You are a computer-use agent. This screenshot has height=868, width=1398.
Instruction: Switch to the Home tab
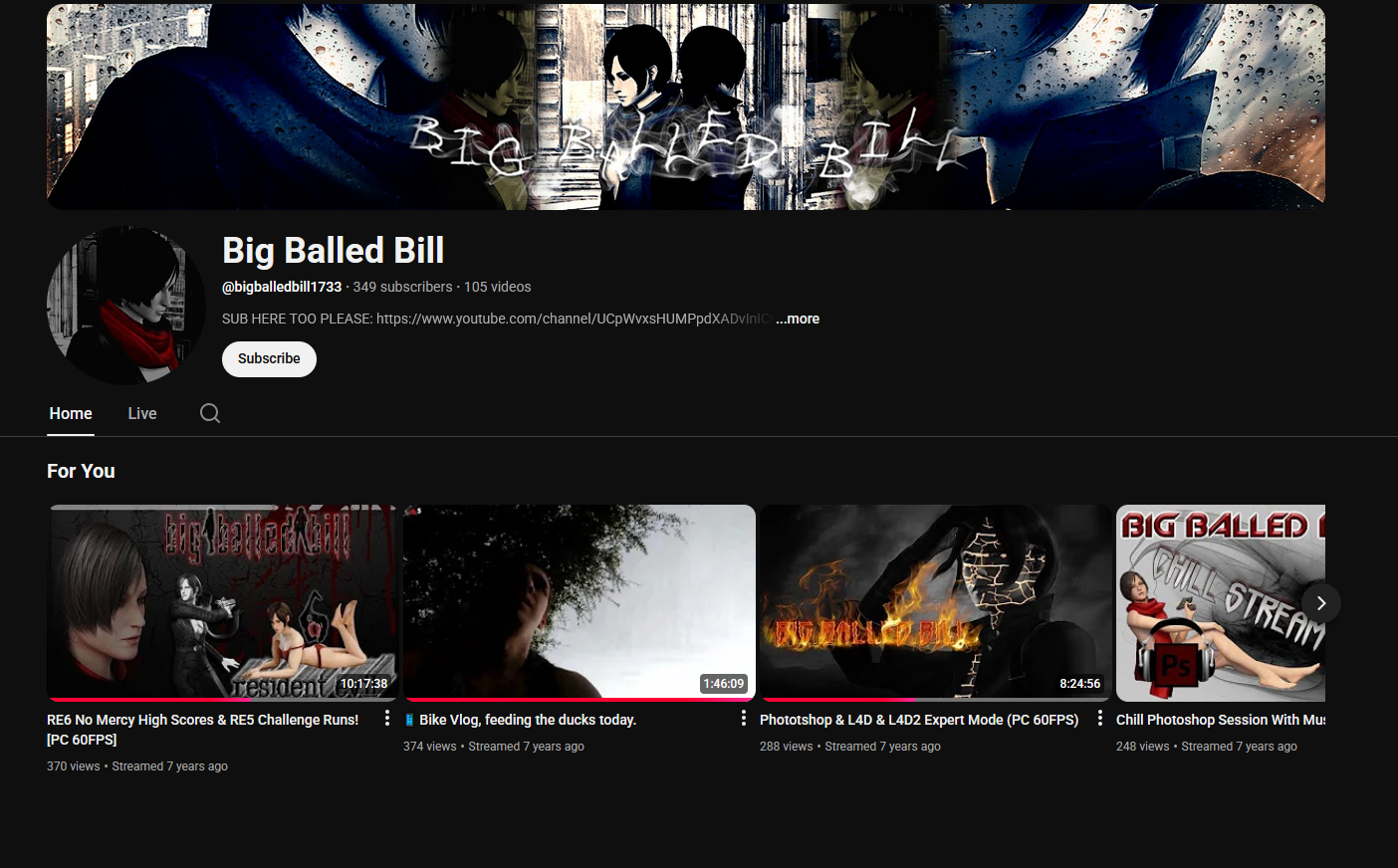click(x=71, y=413)
